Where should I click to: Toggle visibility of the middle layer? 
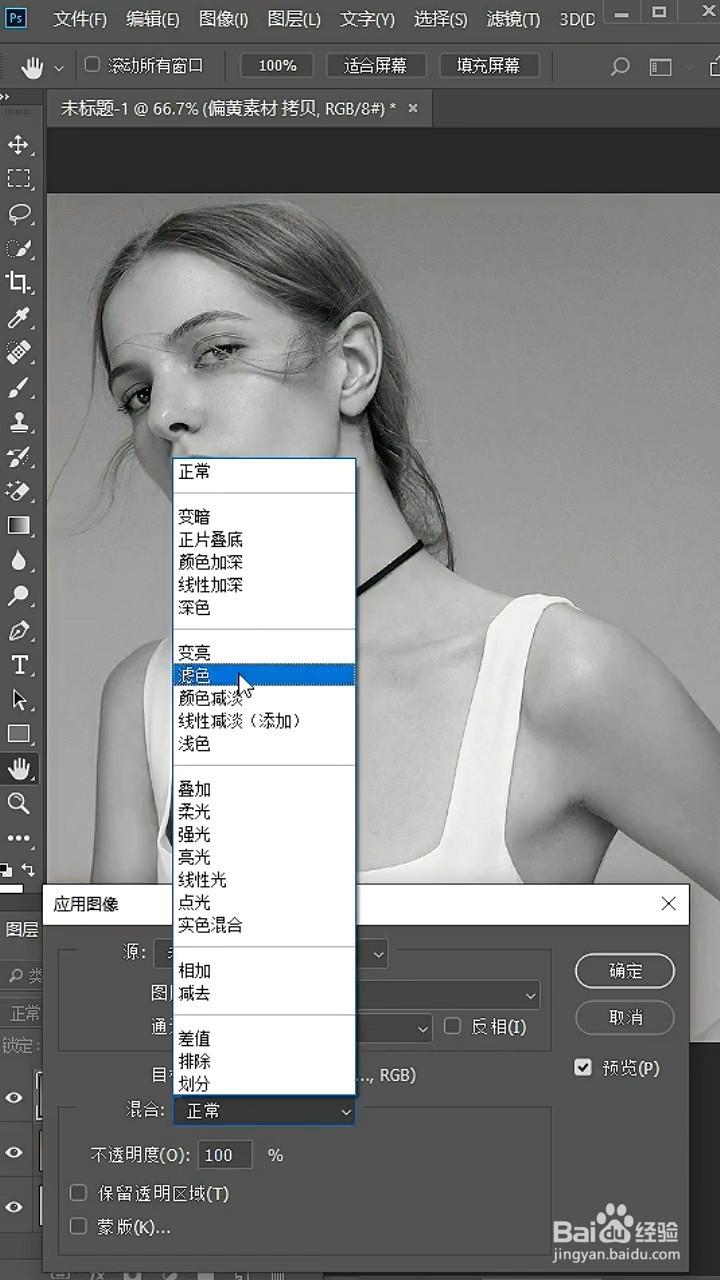14,1153
